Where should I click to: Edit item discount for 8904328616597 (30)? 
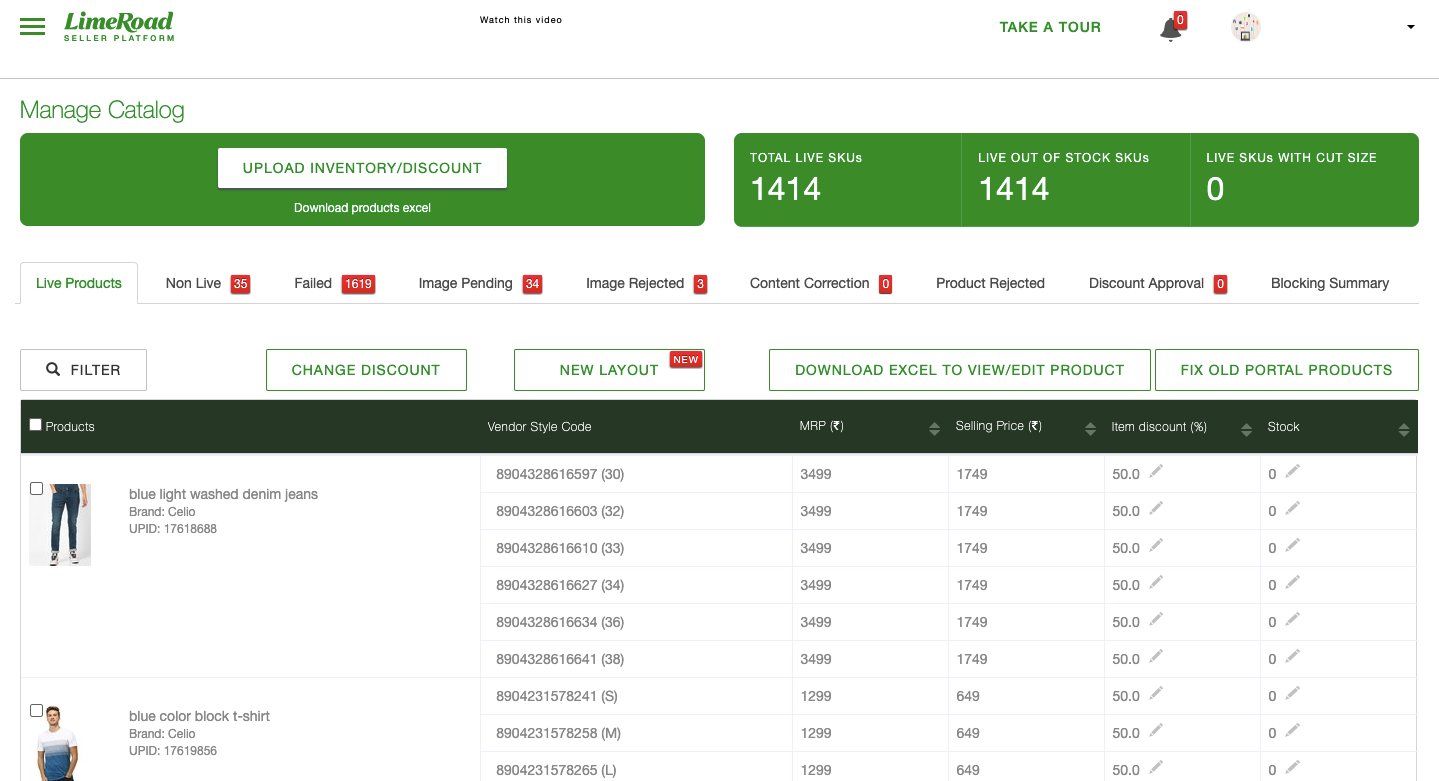1156,472
